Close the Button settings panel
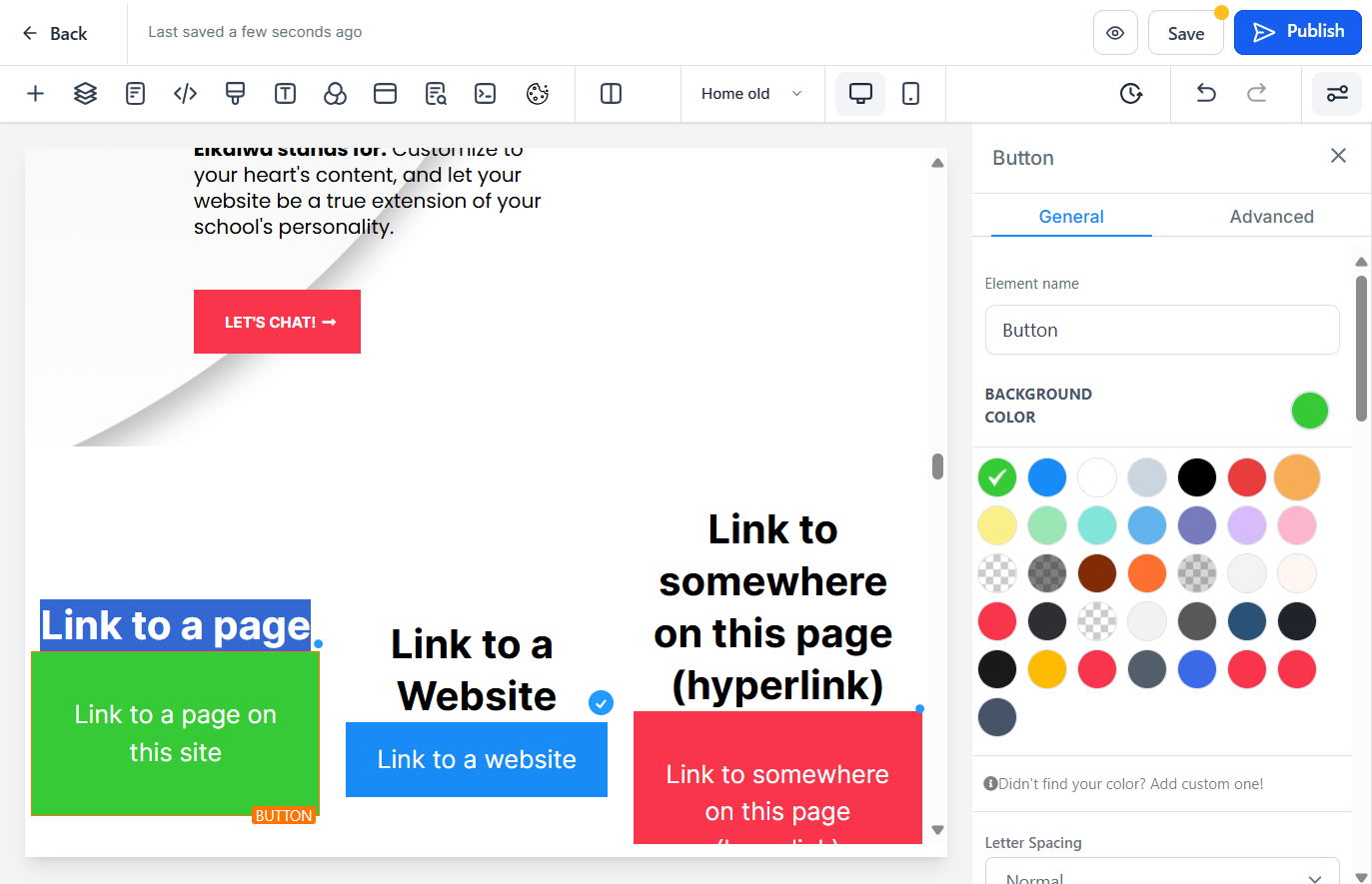1372x884 pixels. click(1338, 156)
